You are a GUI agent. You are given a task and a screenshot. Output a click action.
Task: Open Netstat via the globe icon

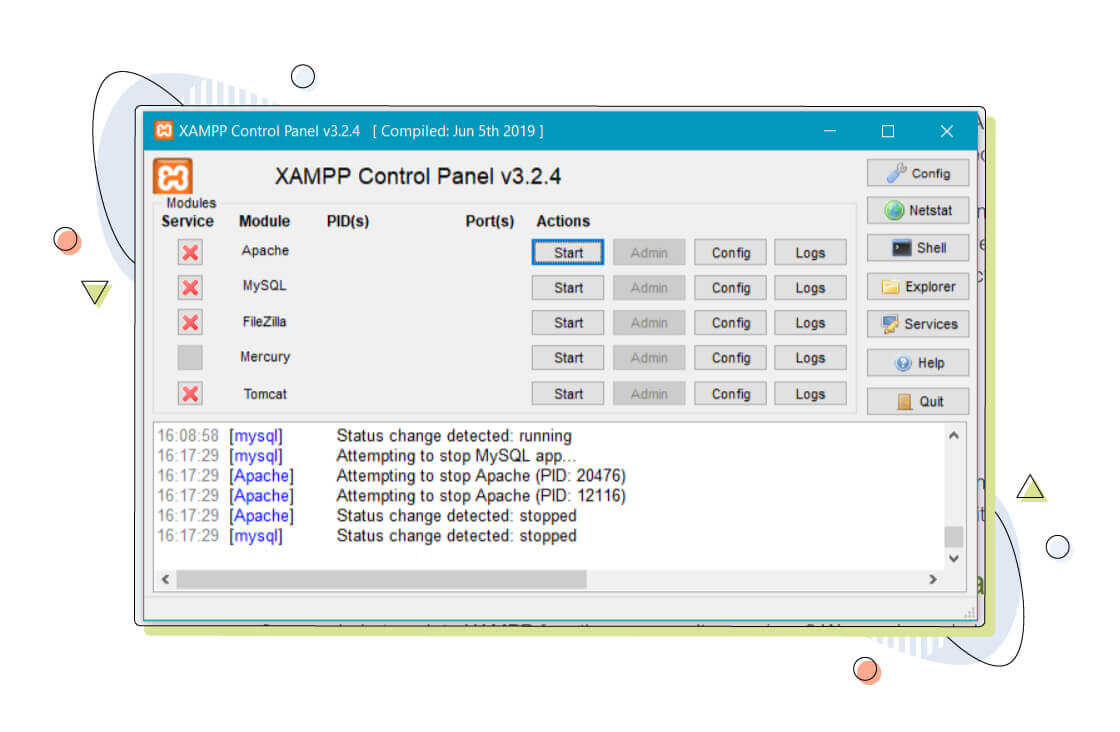(x=918, y=210)
